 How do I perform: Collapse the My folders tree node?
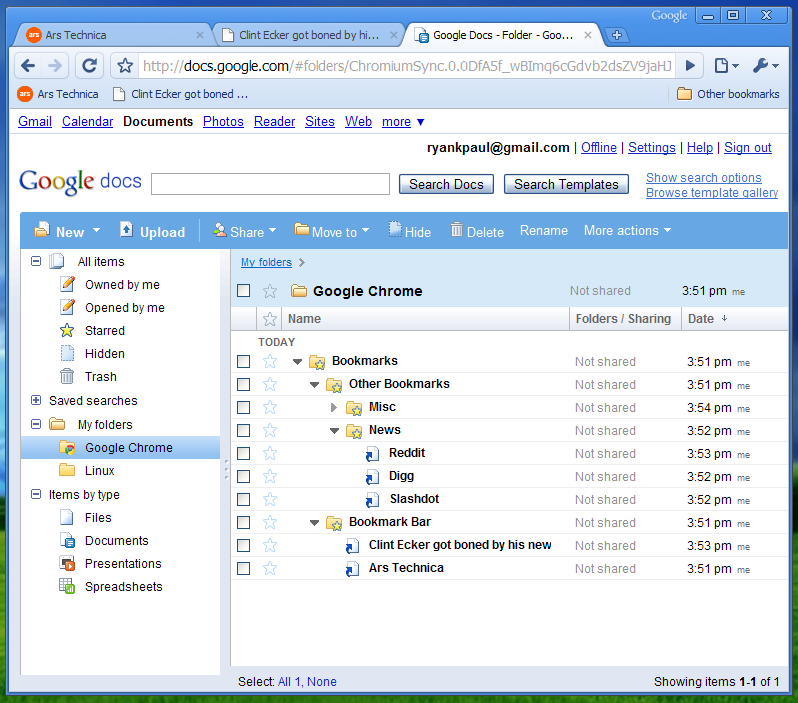tap(36, 424)
